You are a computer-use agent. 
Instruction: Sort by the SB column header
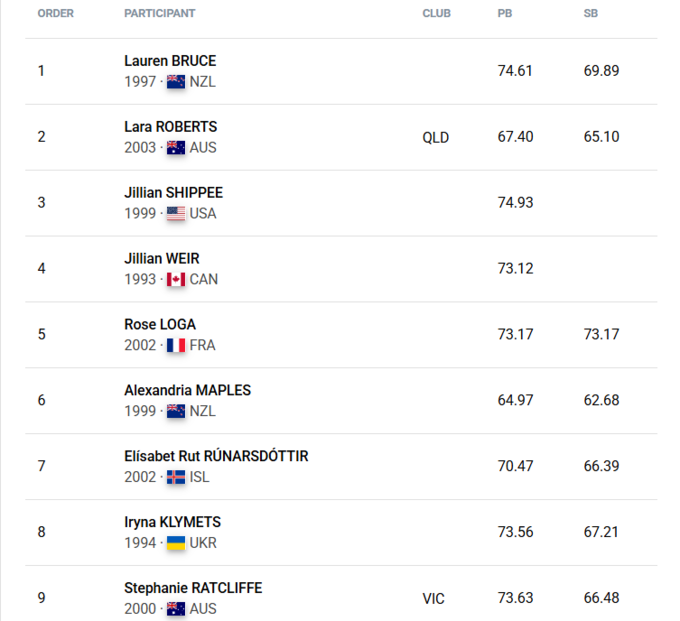(591, 14)
